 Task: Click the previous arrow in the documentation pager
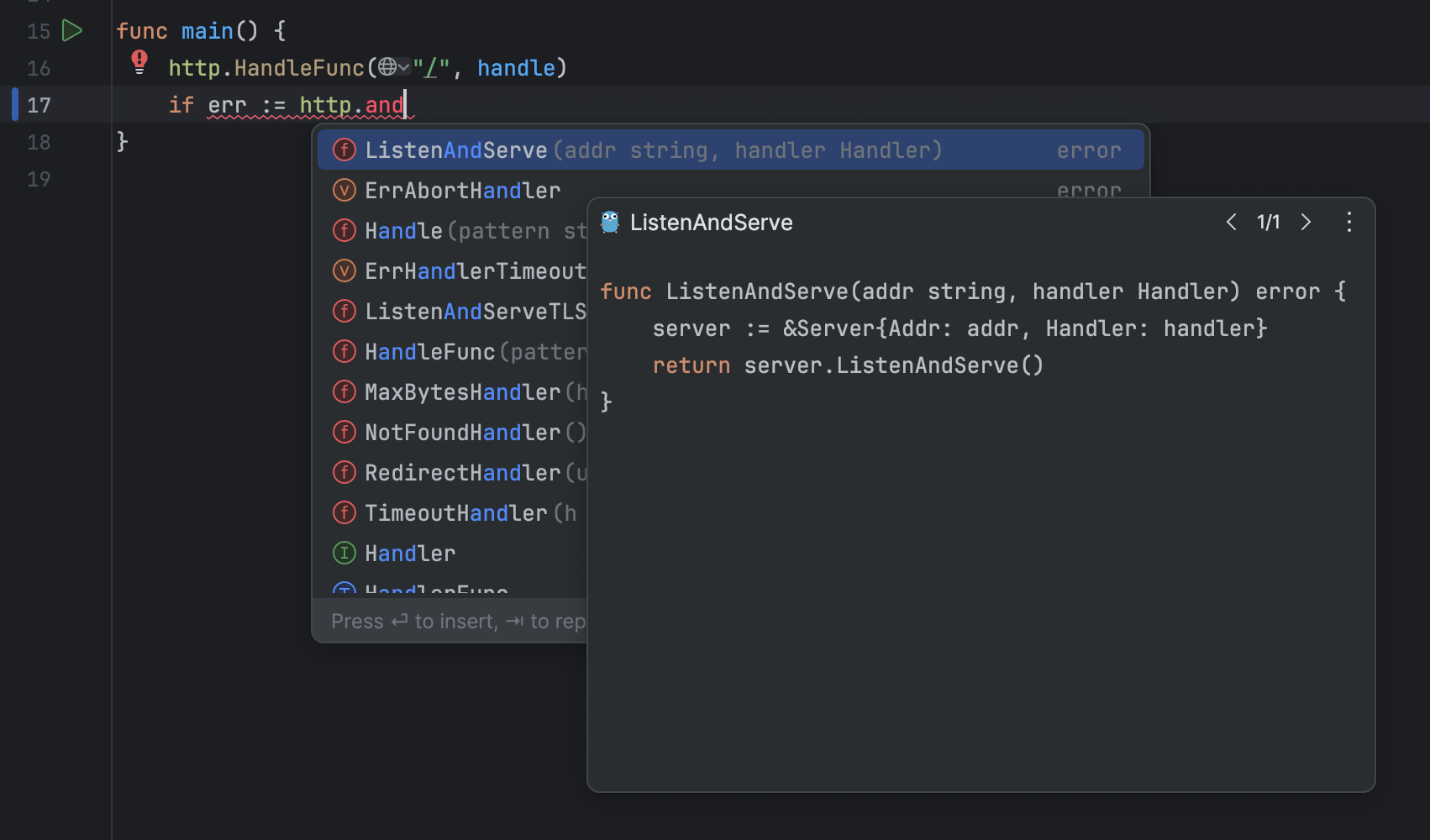tap(1231, 222)
